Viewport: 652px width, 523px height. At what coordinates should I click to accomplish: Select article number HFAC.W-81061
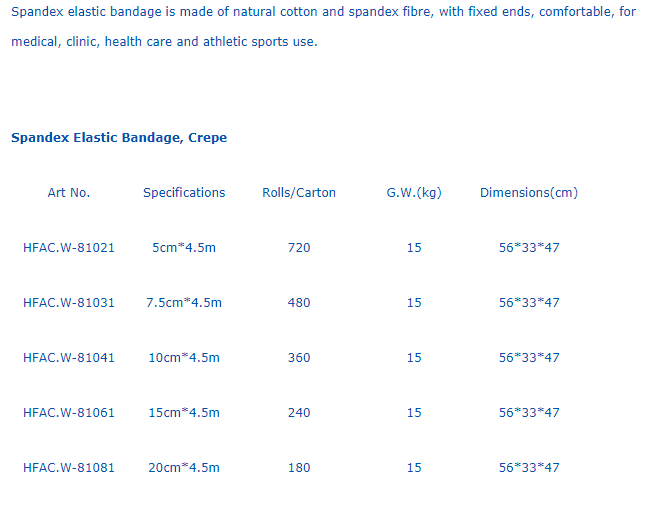click(69, 413)
